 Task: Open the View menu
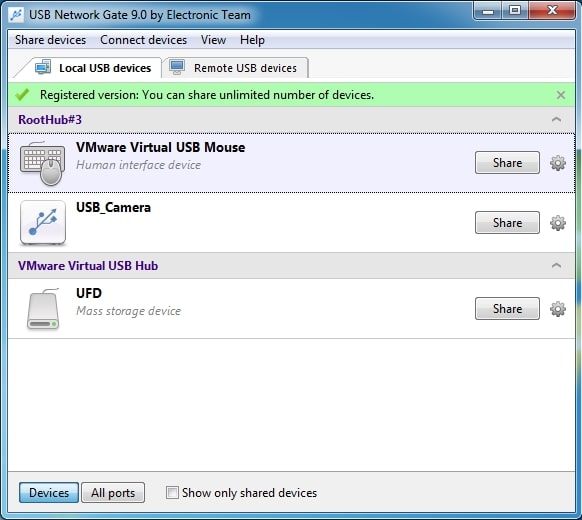click(x=213, y=40)
